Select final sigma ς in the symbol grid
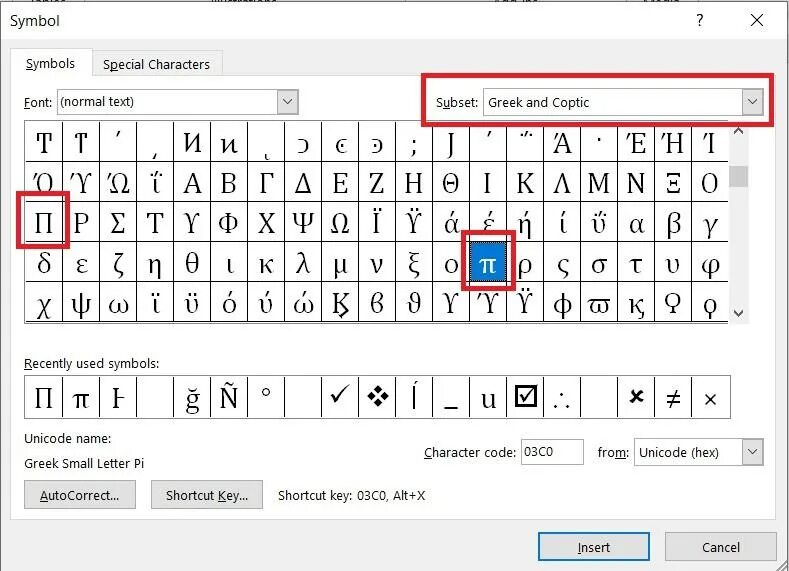The height and width of the screenshot is (571, 789). point(562,263)
